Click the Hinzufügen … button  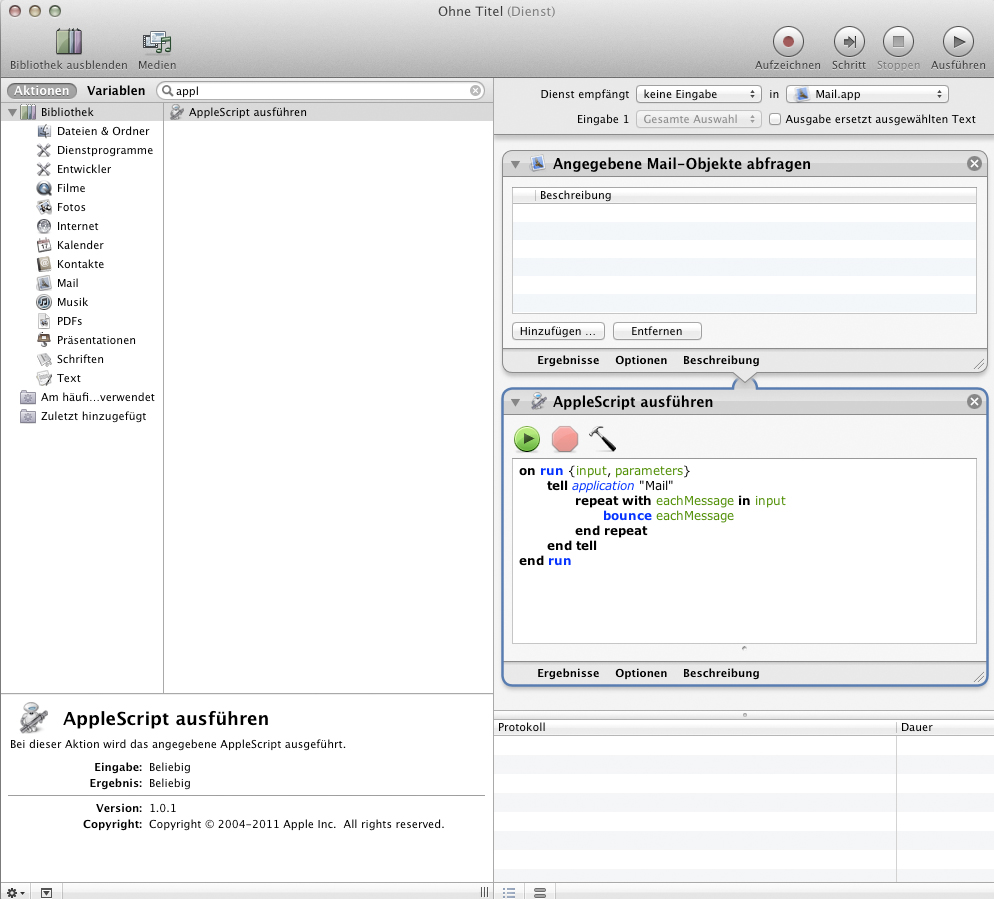[x=558, y=331]
